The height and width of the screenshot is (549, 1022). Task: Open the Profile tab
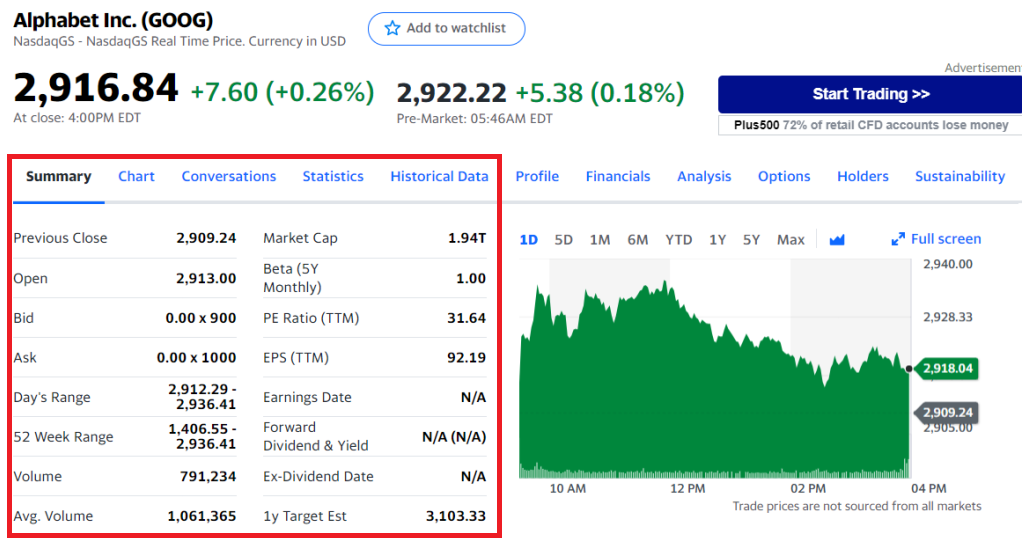(x=537, y=177)
